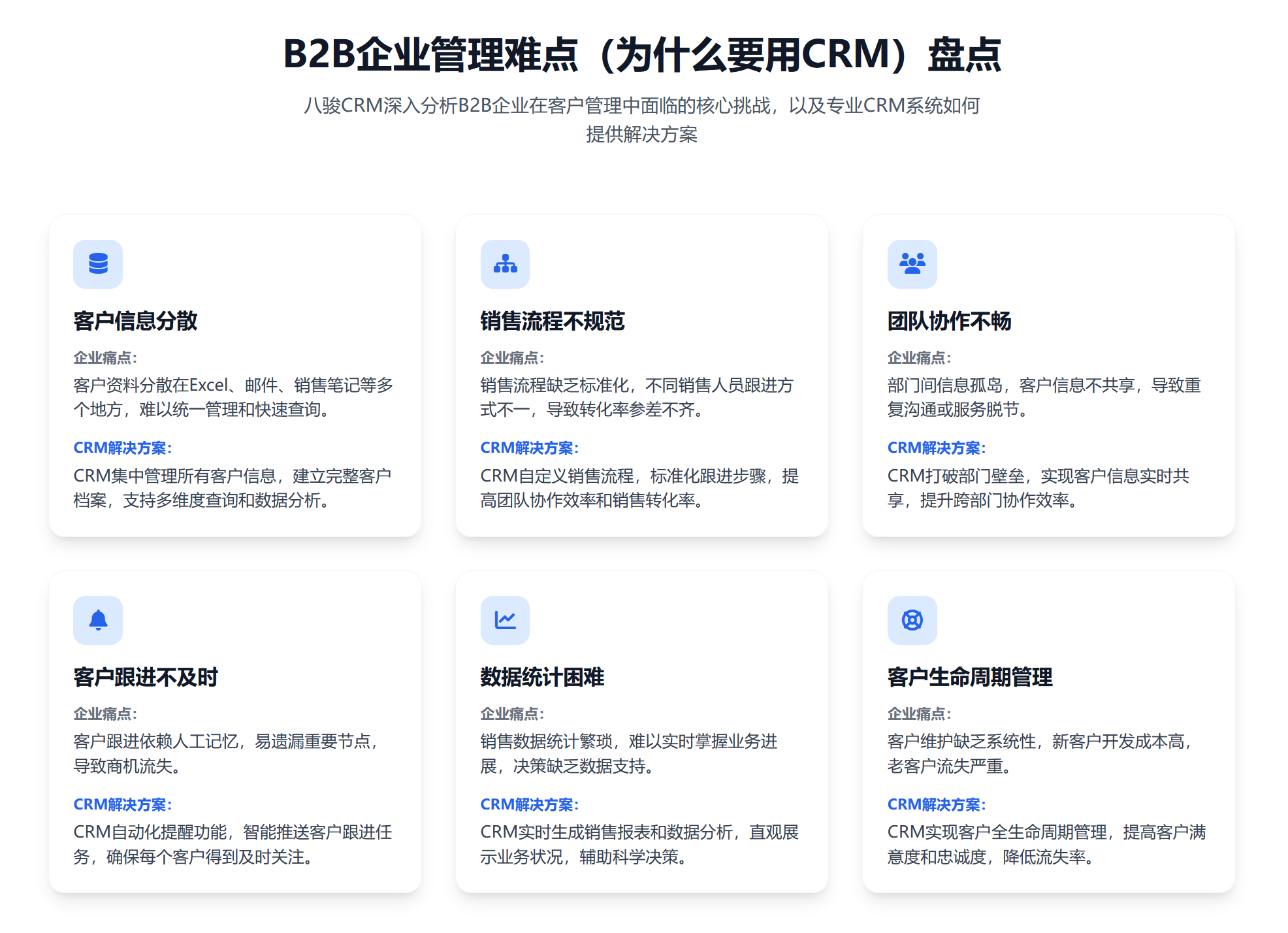The height and width of the screenshot is (933, 1288).
Task: Click the 数据统计困难 heading
Action: pyautogui.click(x=541, y=677)
